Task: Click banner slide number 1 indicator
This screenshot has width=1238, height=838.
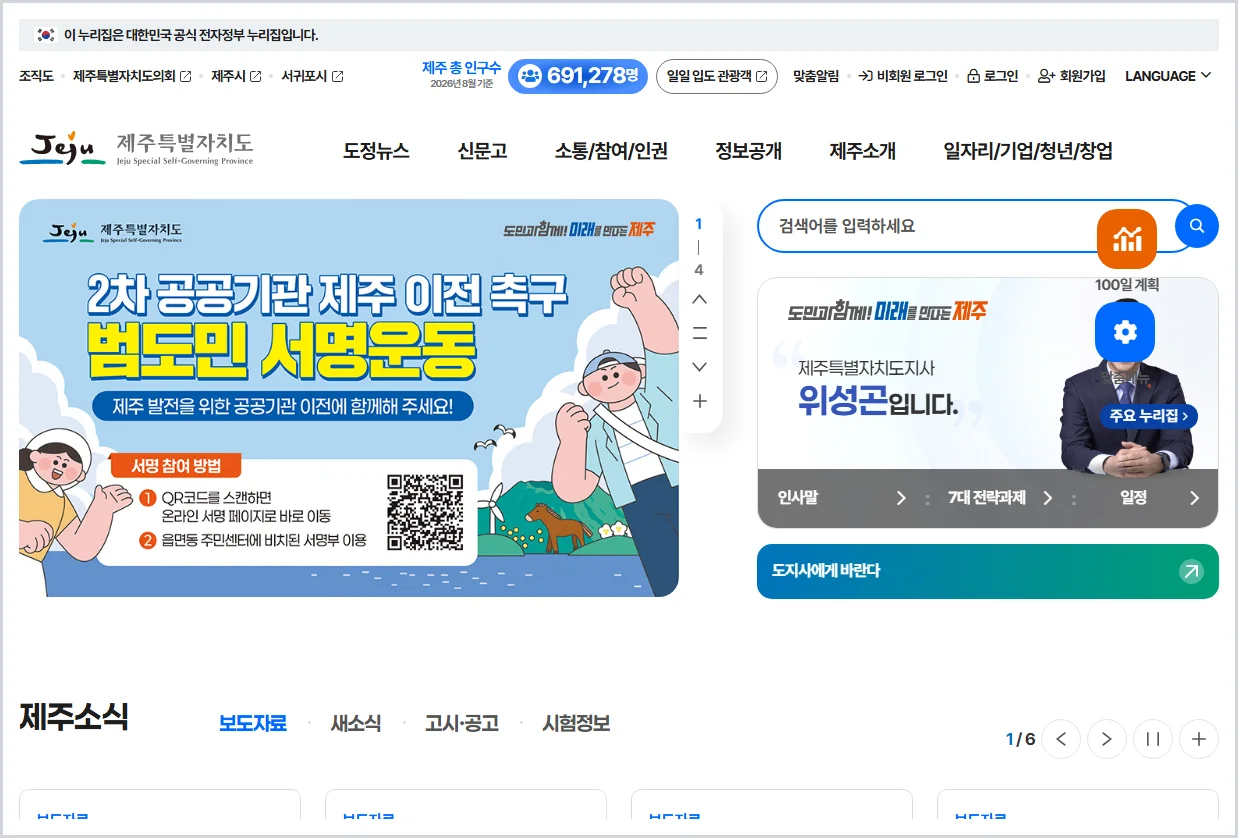Action: pos(699,224)
